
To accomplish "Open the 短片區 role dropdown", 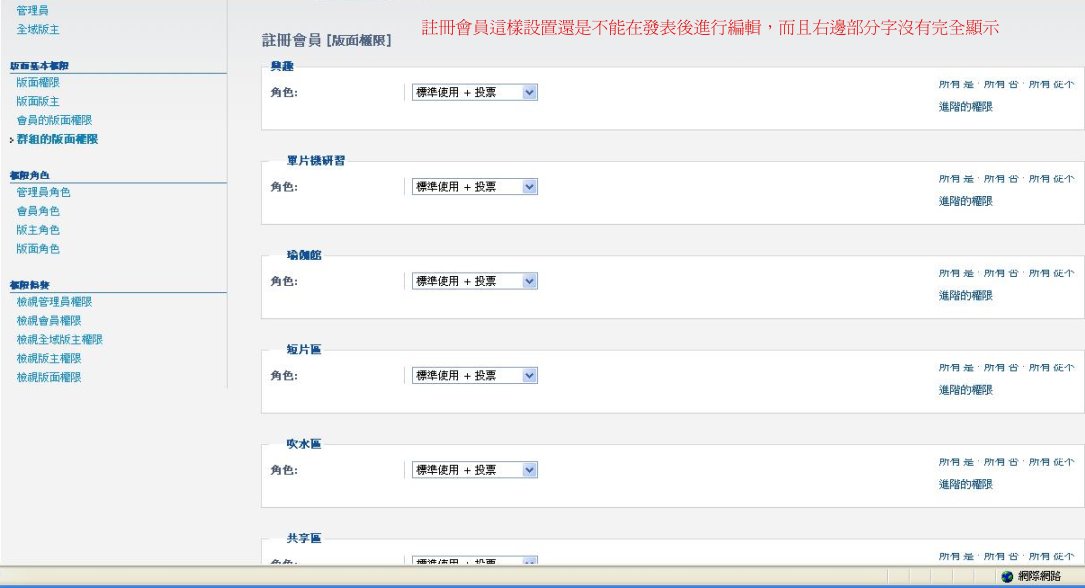I will click(x=529, y=376).
